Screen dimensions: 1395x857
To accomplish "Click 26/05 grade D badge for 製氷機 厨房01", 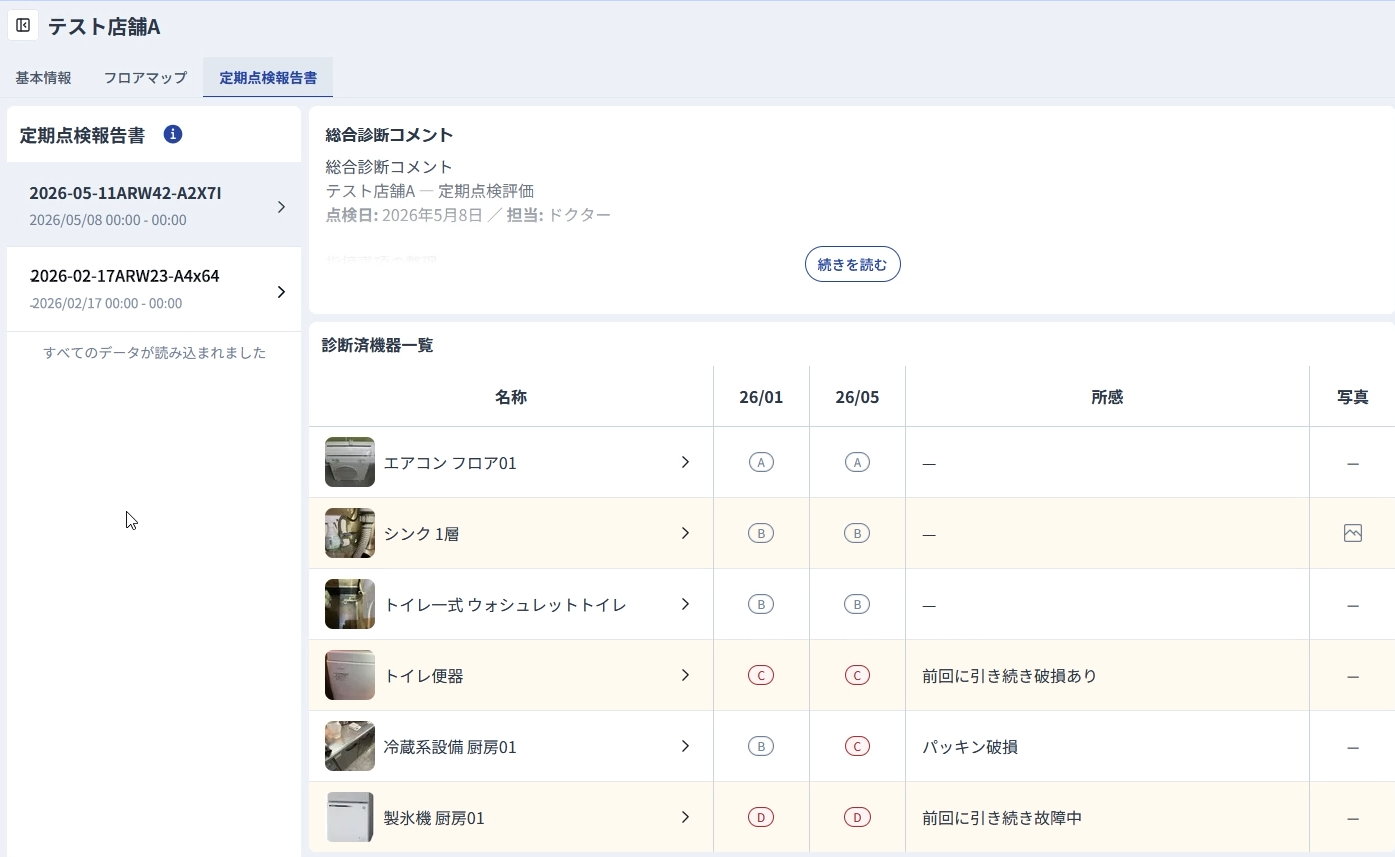I will (x=857, y=817).
